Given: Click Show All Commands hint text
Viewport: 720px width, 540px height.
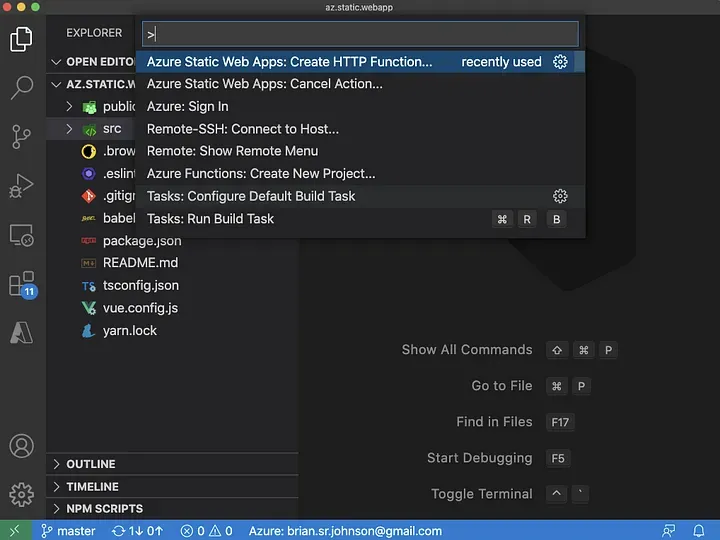Looking at the screenshot, I should click(467, 350).
